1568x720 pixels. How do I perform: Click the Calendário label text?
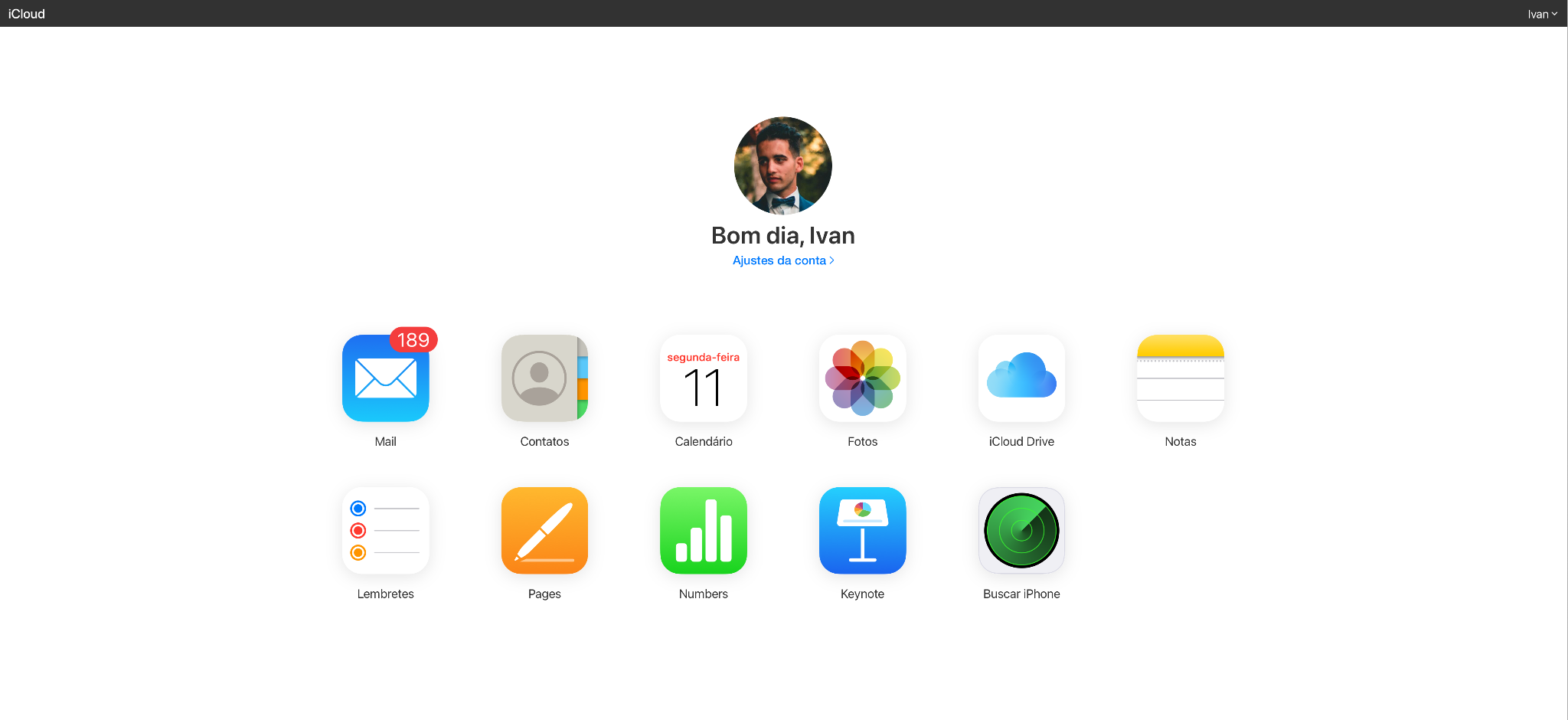coord(704,442)
